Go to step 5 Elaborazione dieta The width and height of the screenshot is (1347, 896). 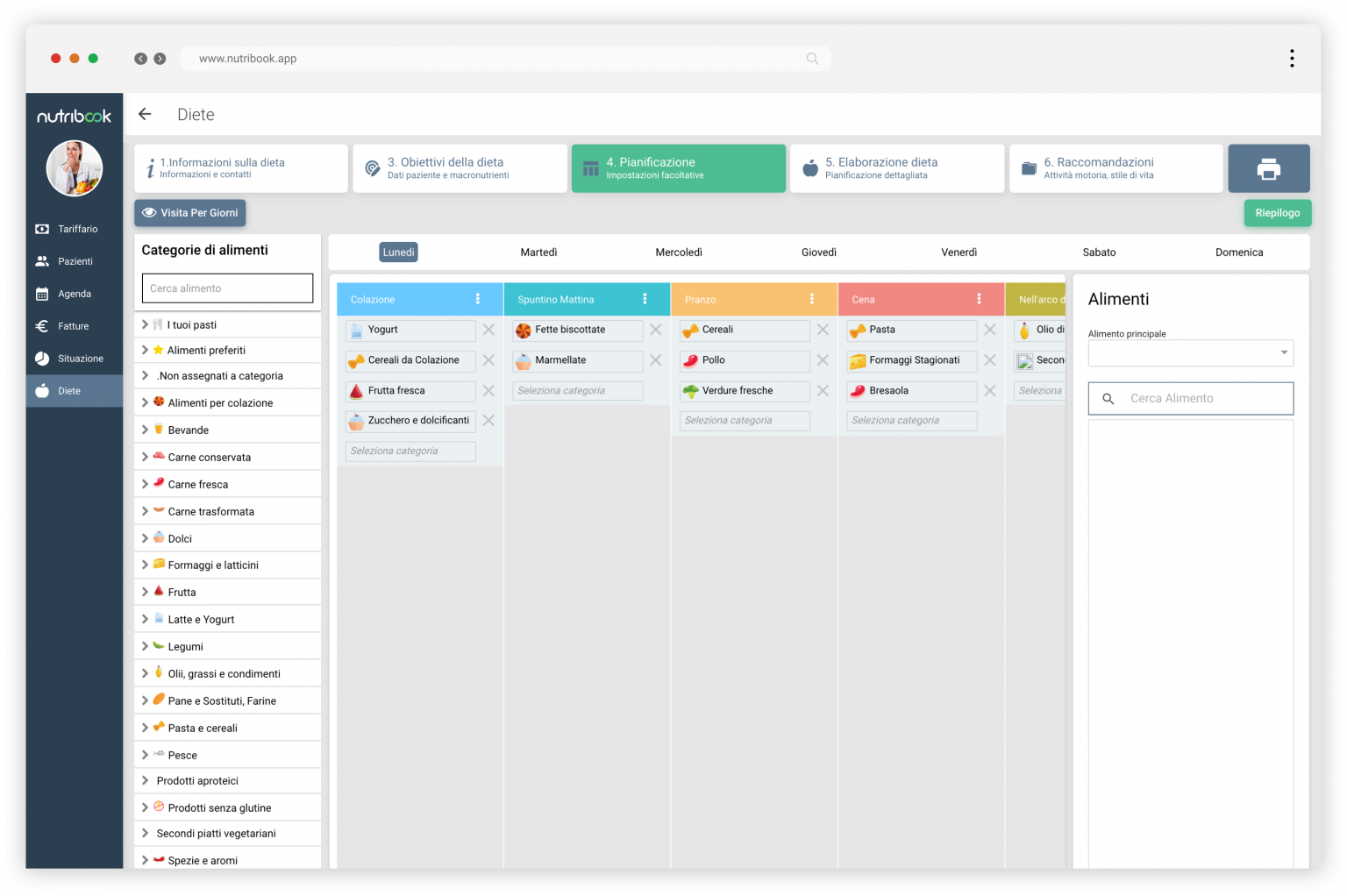point(896,168)
